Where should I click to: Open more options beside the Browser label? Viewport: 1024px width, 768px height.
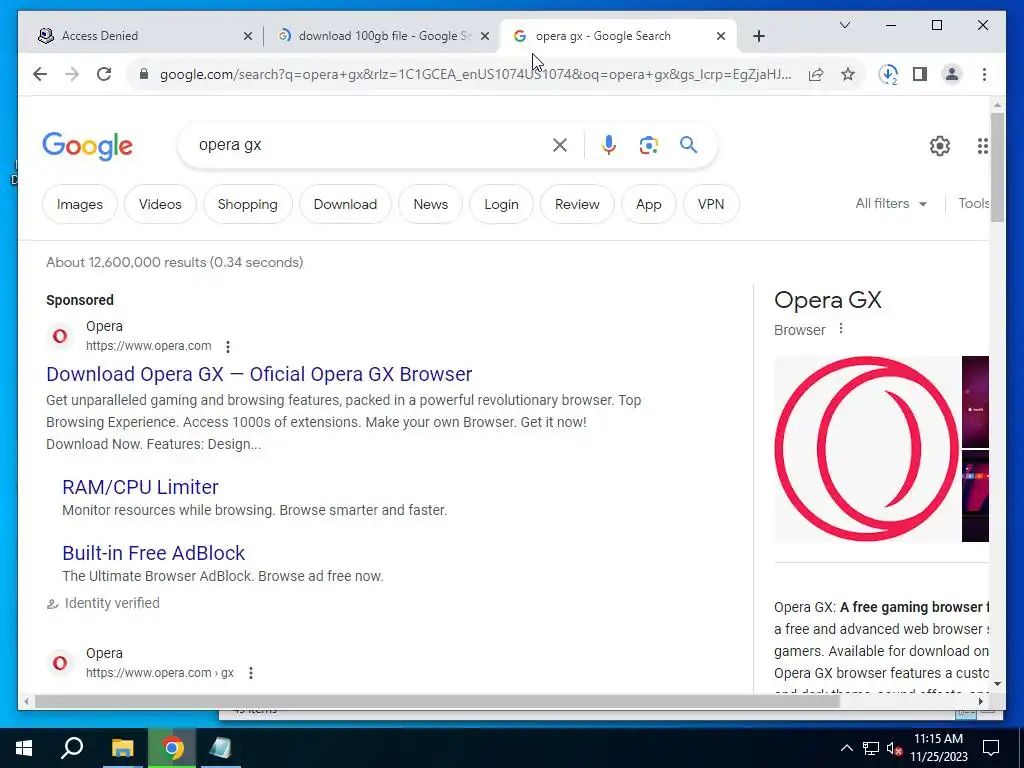841,328
